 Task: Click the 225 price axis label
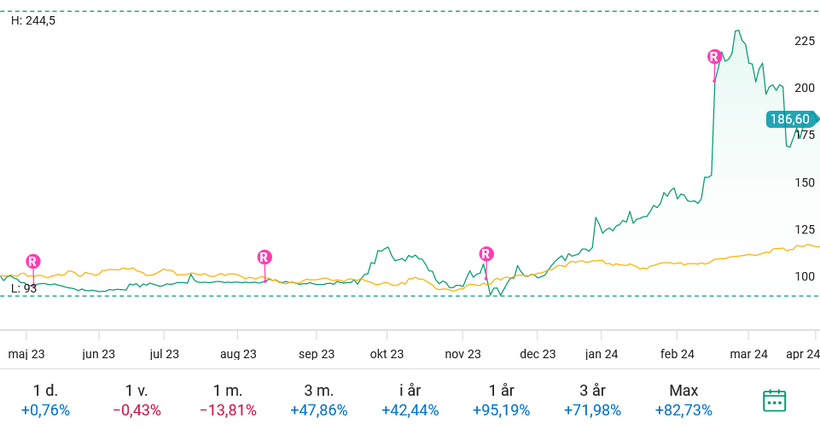[804, 42]
